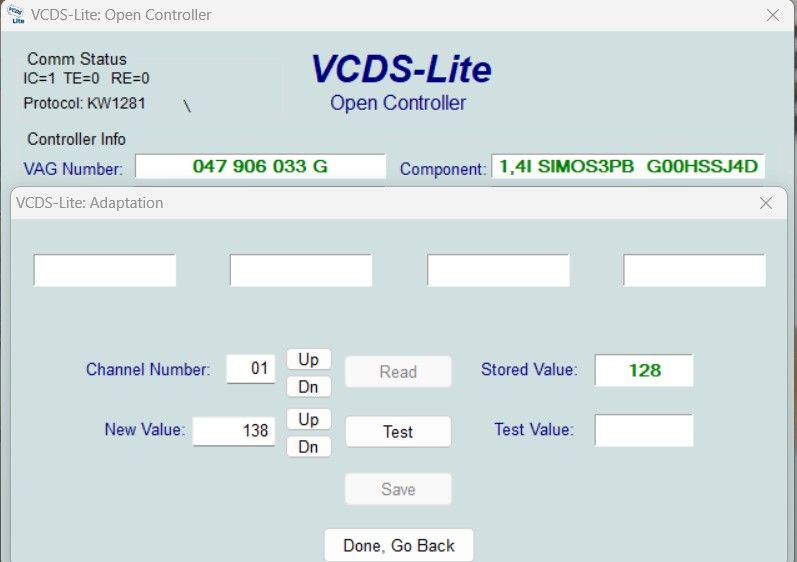Click the VAG Number: label
This screenshot has height=562, width=797.
(73, 169)
